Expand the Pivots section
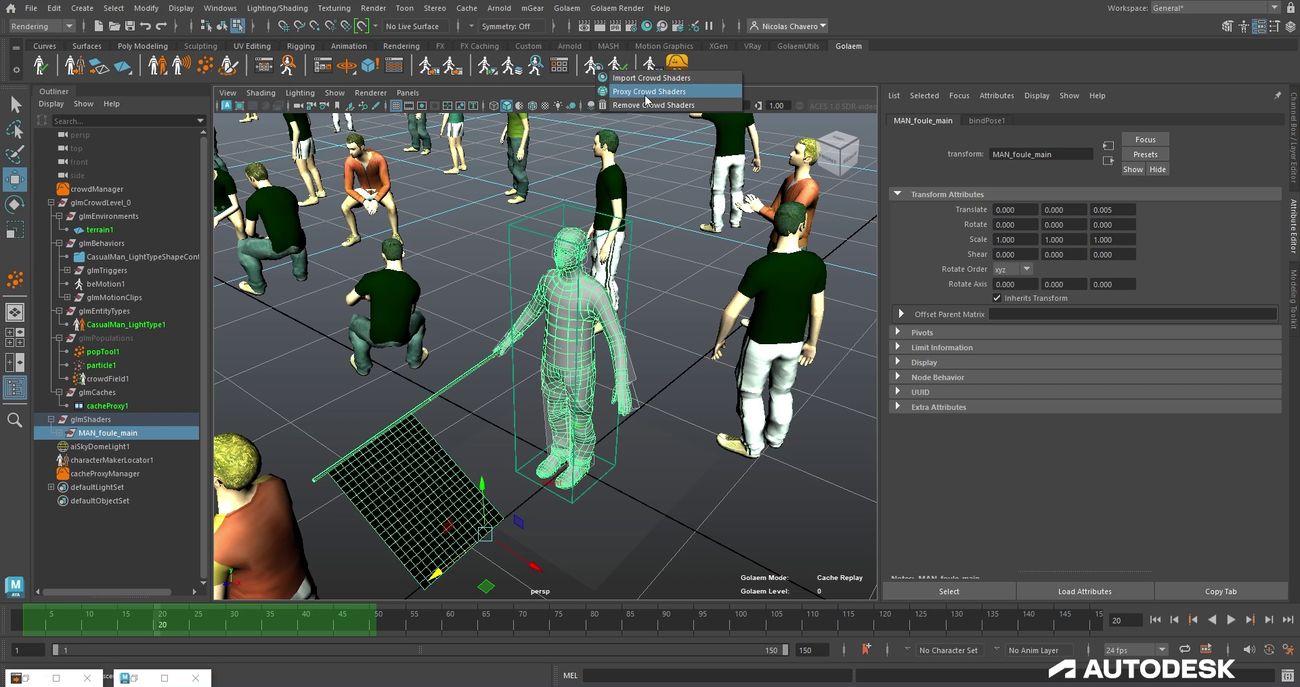Image resolution: width=1300 pixels, height=687 pixels. tap(897, 332)
